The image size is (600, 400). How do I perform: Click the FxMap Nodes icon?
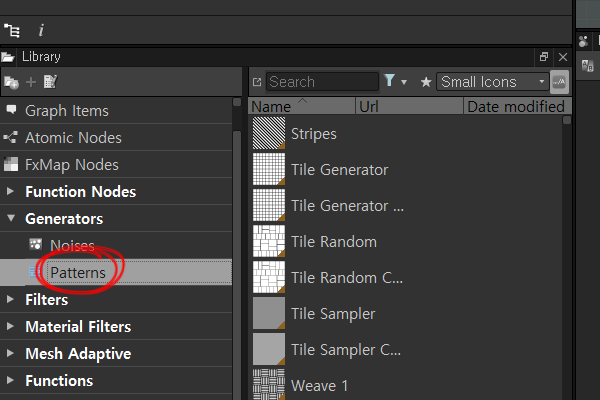click(11, 164)
